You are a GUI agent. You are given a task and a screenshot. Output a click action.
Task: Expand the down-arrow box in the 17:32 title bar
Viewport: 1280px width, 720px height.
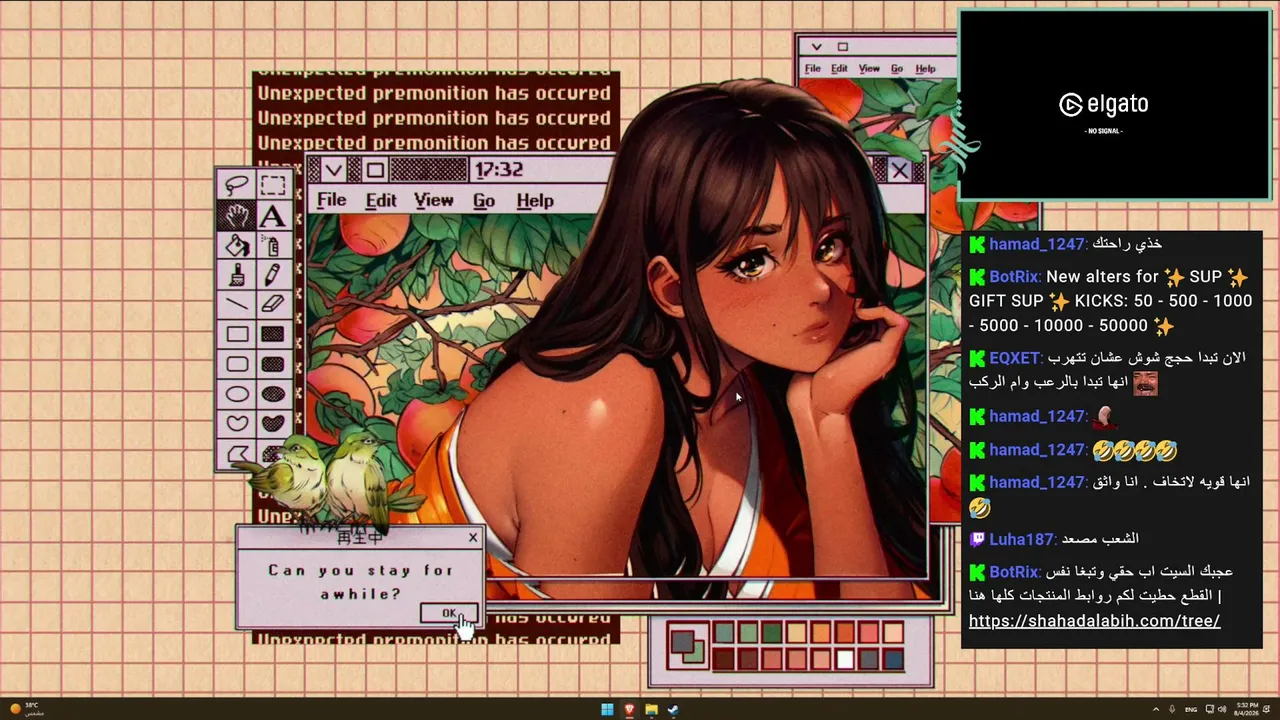point(333,170)
